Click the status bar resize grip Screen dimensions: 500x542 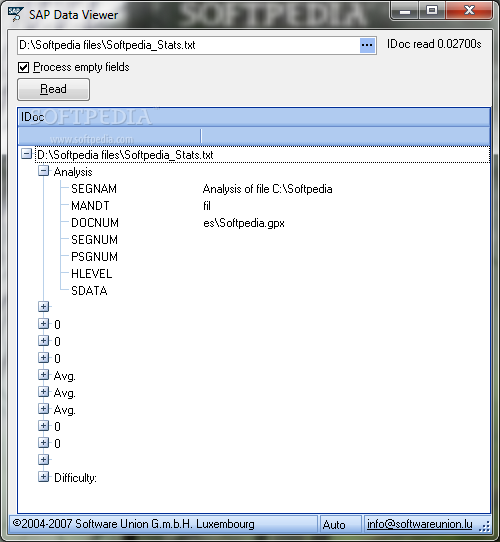(x=485, y=526)
